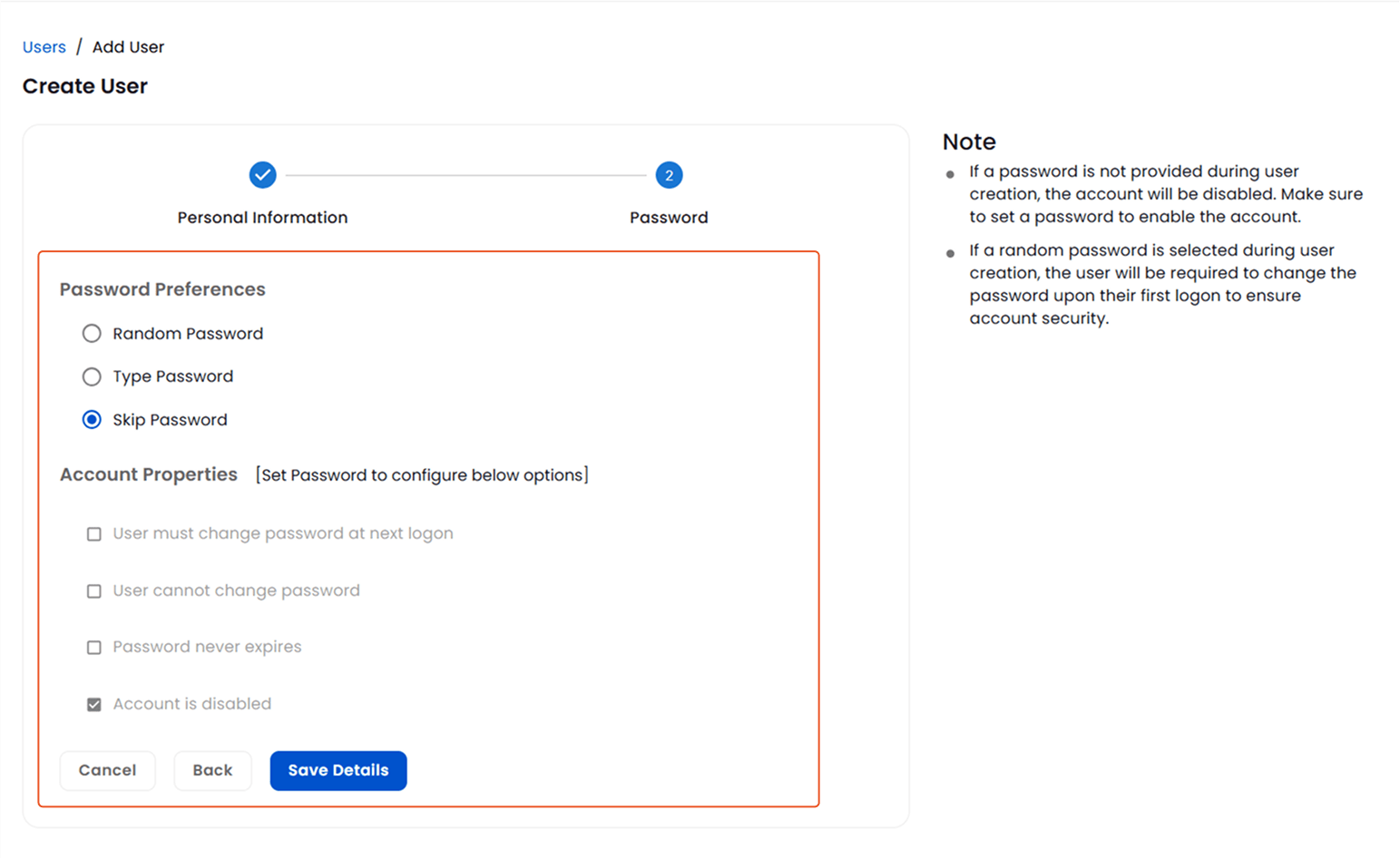Uncheck 'Account is disabled'
Image resolution: width=1400 pixels, height=859 pixels.
pyautogui.click(x=93, y=704)
